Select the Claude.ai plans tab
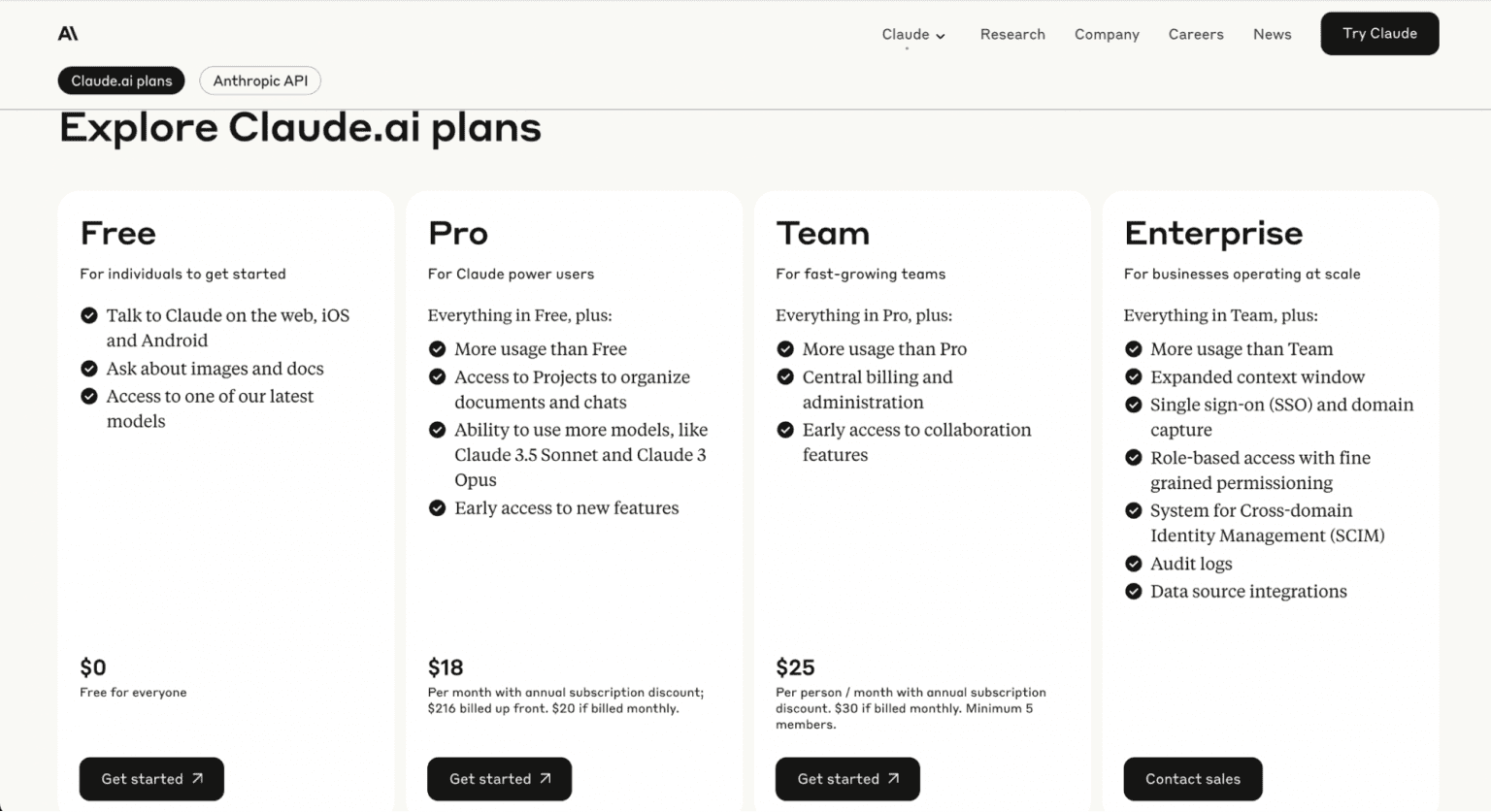 (121, 81)
